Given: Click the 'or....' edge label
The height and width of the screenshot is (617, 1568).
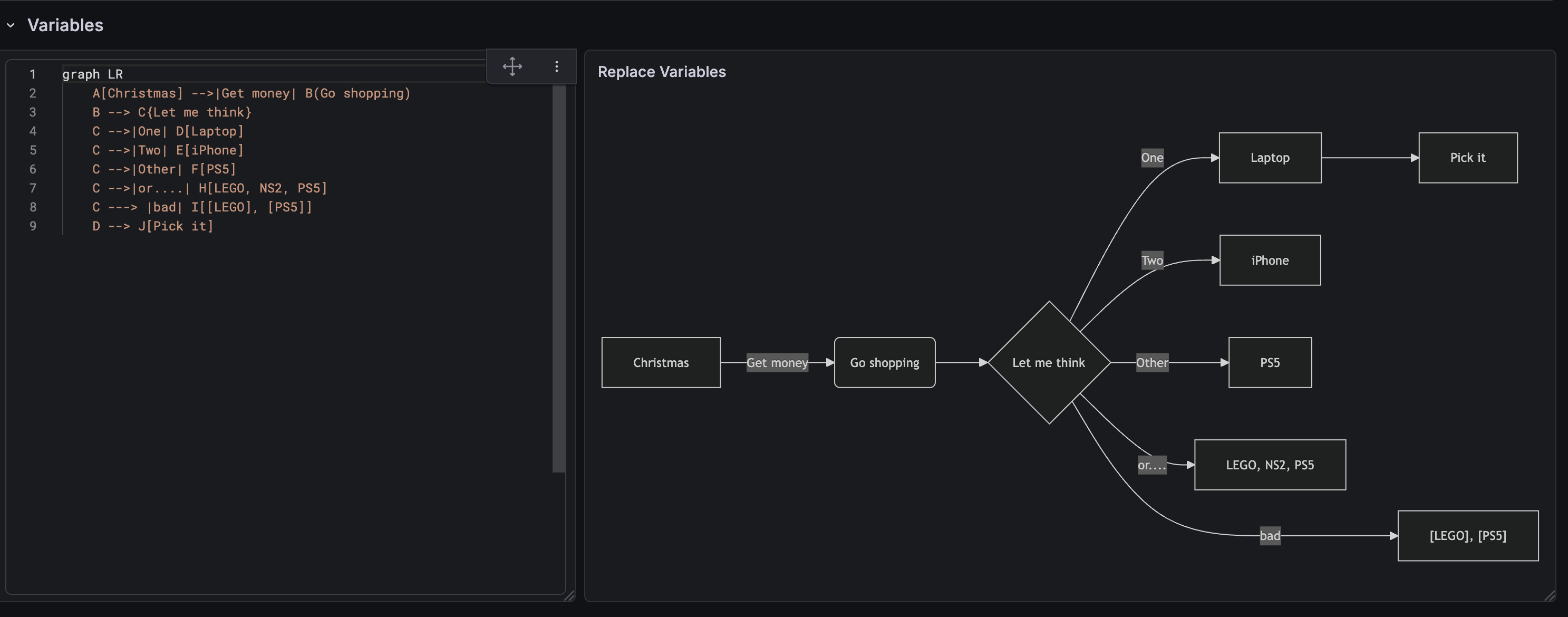Looking at the screenshot, I should [1151, 464].
